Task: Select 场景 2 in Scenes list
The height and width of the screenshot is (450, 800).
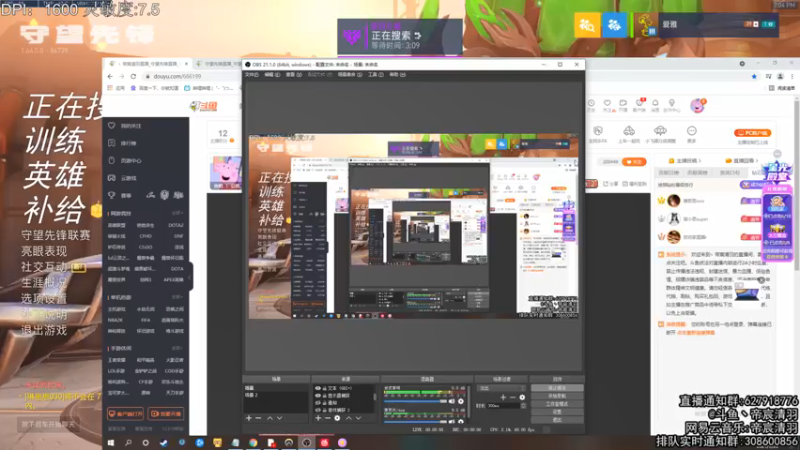Action: pyautogui.click(x=252, y=395)
